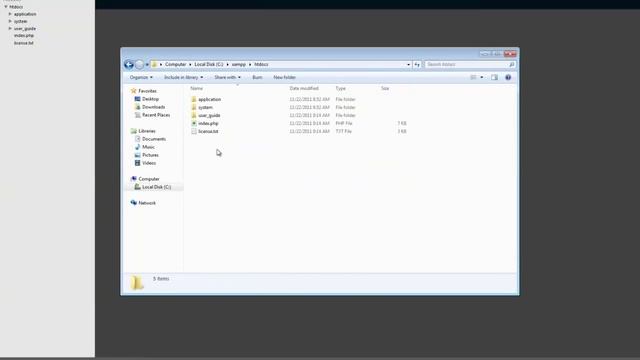
Task: Open index.php in editor sidebar tree
Action: point(24,36)
